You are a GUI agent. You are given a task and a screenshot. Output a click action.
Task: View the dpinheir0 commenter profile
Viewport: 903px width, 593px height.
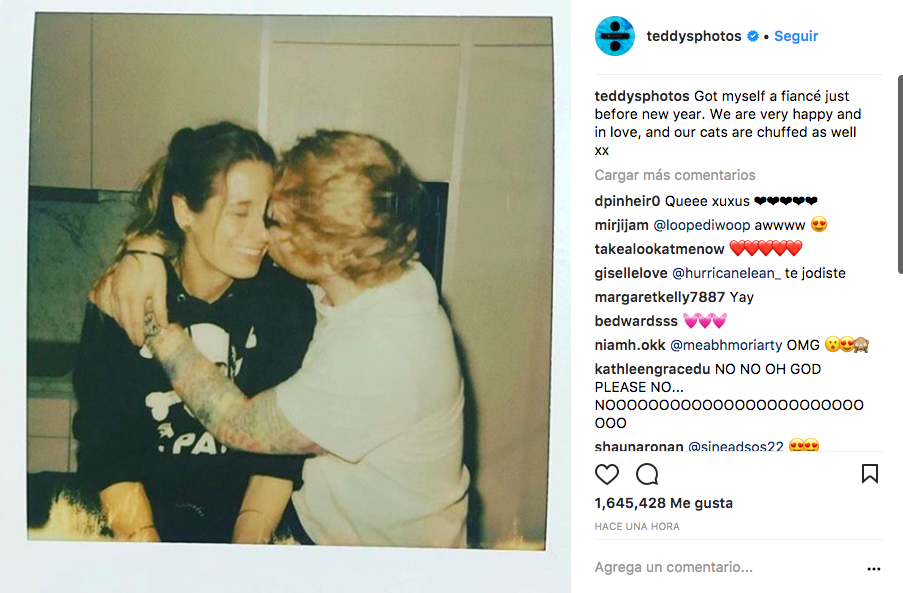(x=627, y=201)
